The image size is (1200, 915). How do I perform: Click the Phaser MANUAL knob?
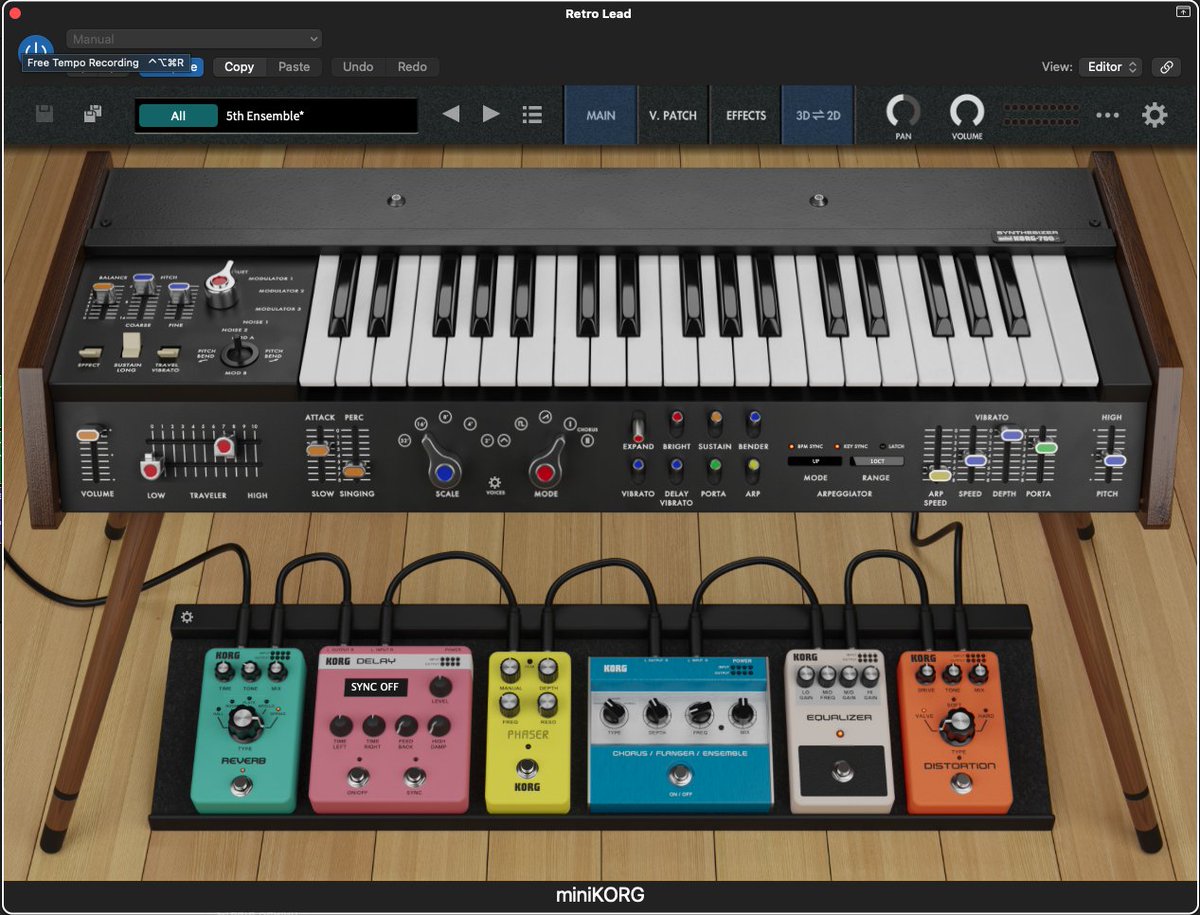[x=512, y=668]
